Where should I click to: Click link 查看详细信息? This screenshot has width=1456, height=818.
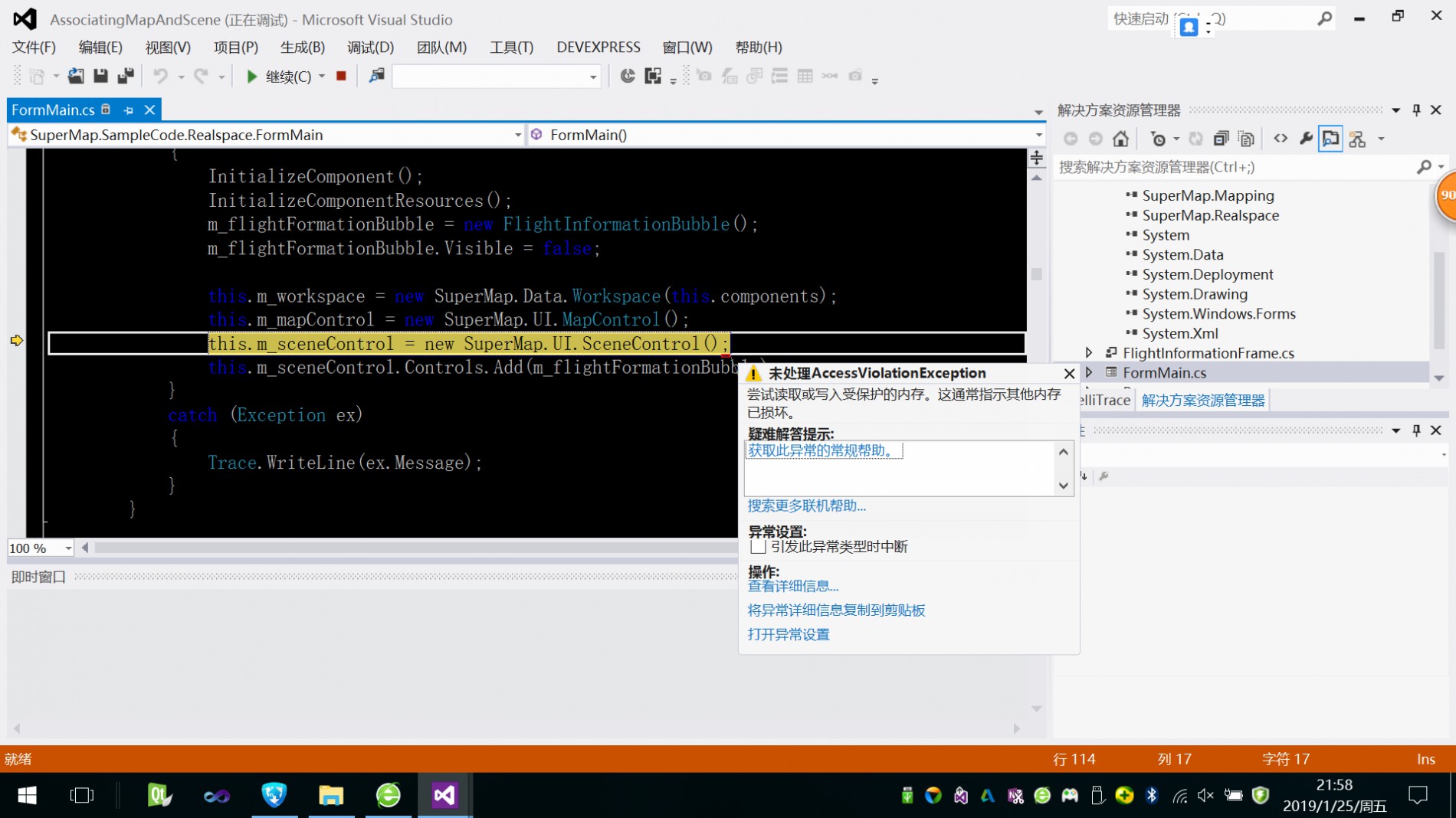[792, 586]
